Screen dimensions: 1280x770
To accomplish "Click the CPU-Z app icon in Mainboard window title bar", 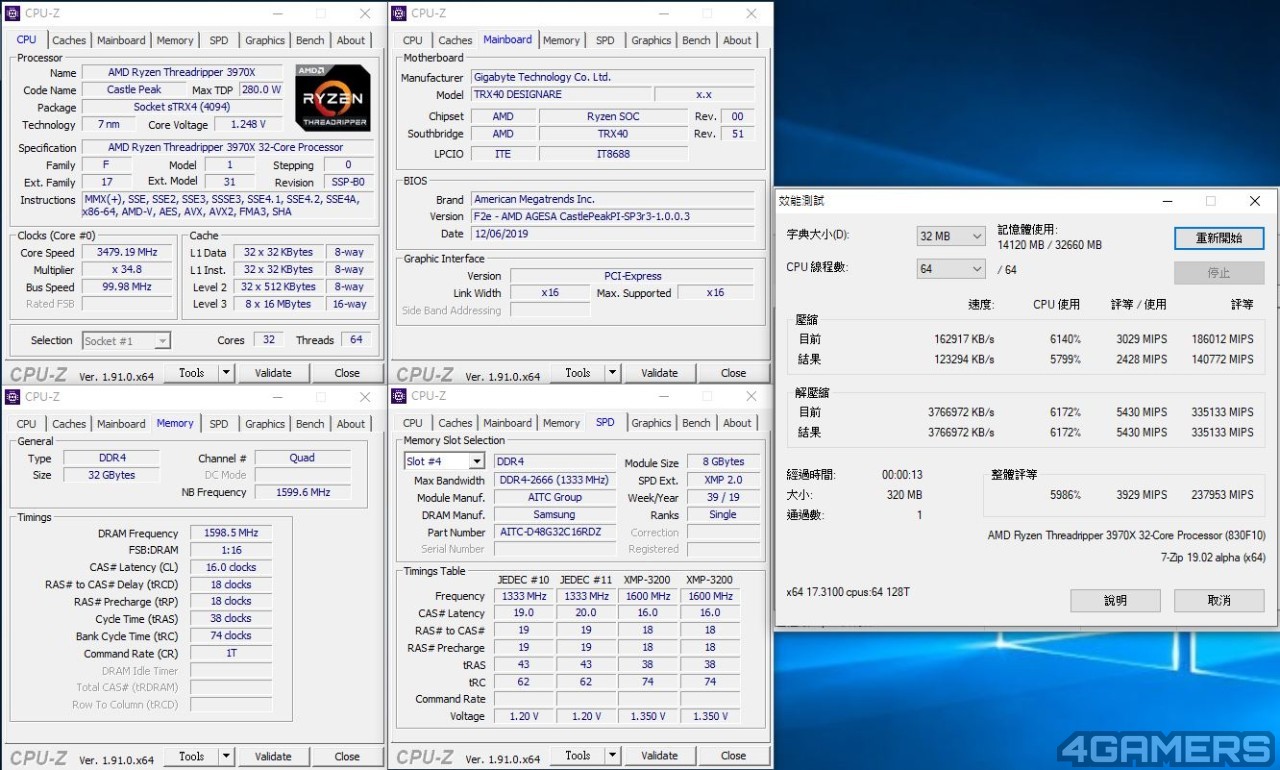I will 399,13.
